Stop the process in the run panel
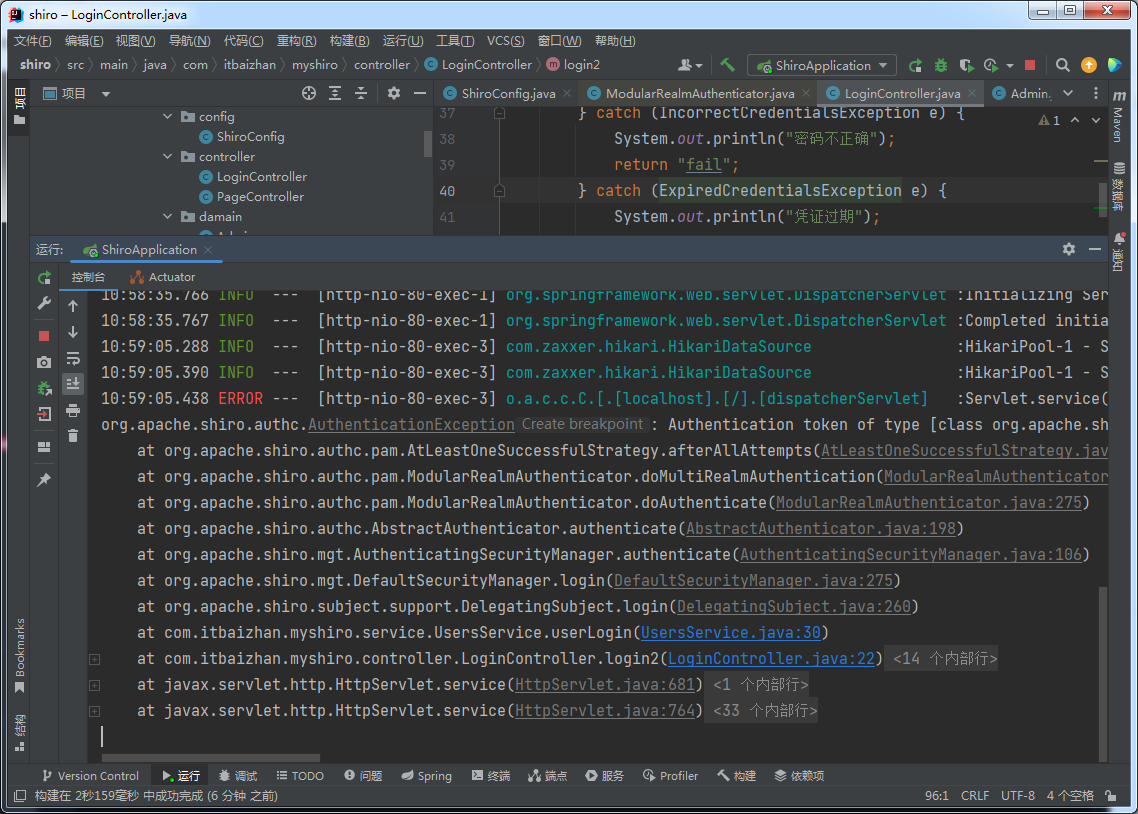Image resolution: width=1138 pixels, height=814 pixels. coord(44,336)
